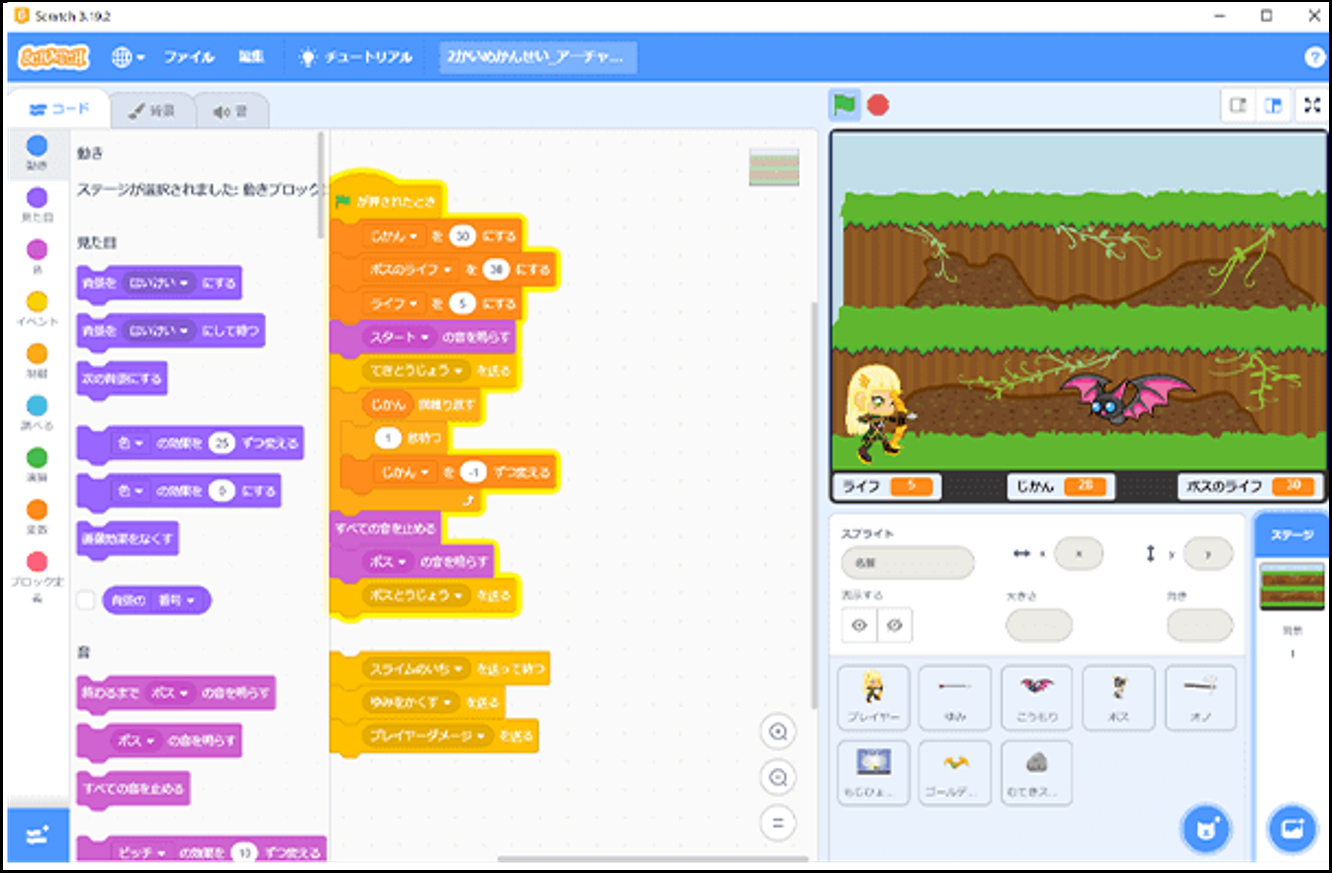
Task: Show sprite using the eye icon
Action: [859, 625]
